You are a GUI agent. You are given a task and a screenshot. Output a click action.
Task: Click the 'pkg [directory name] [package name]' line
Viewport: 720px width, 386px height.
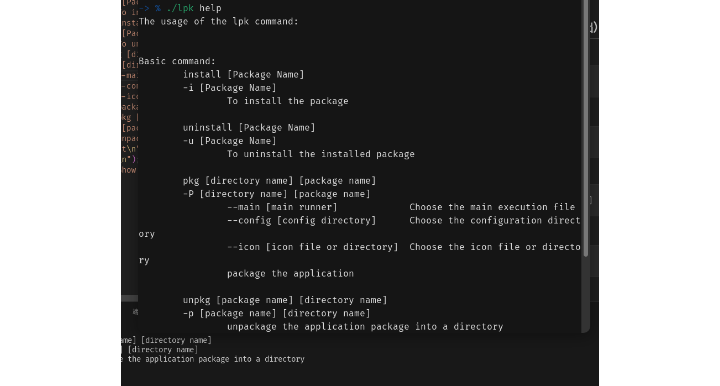point(279,181)
